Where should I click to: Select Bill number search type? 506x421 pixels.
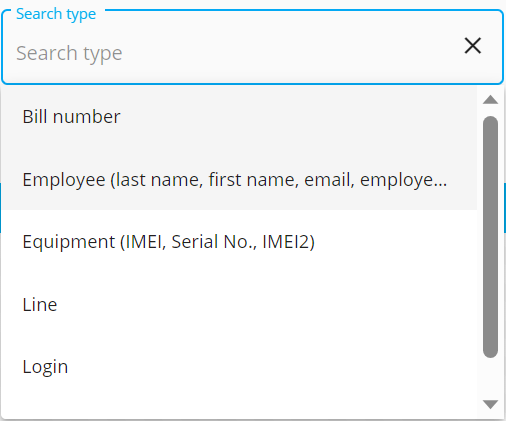tap(239, 117)
